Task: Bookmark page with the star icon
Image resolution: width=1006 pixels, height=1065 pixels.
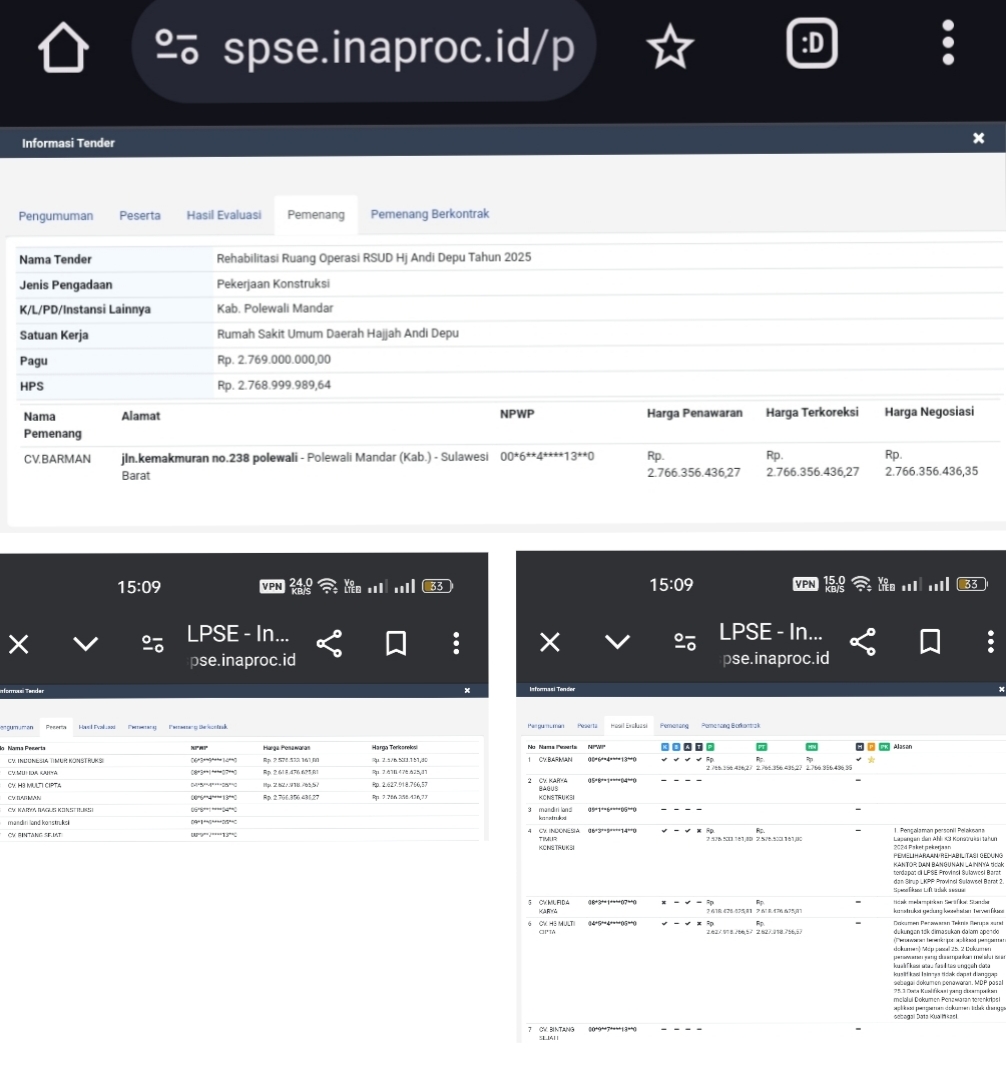Action: click(x=669, y=48)
